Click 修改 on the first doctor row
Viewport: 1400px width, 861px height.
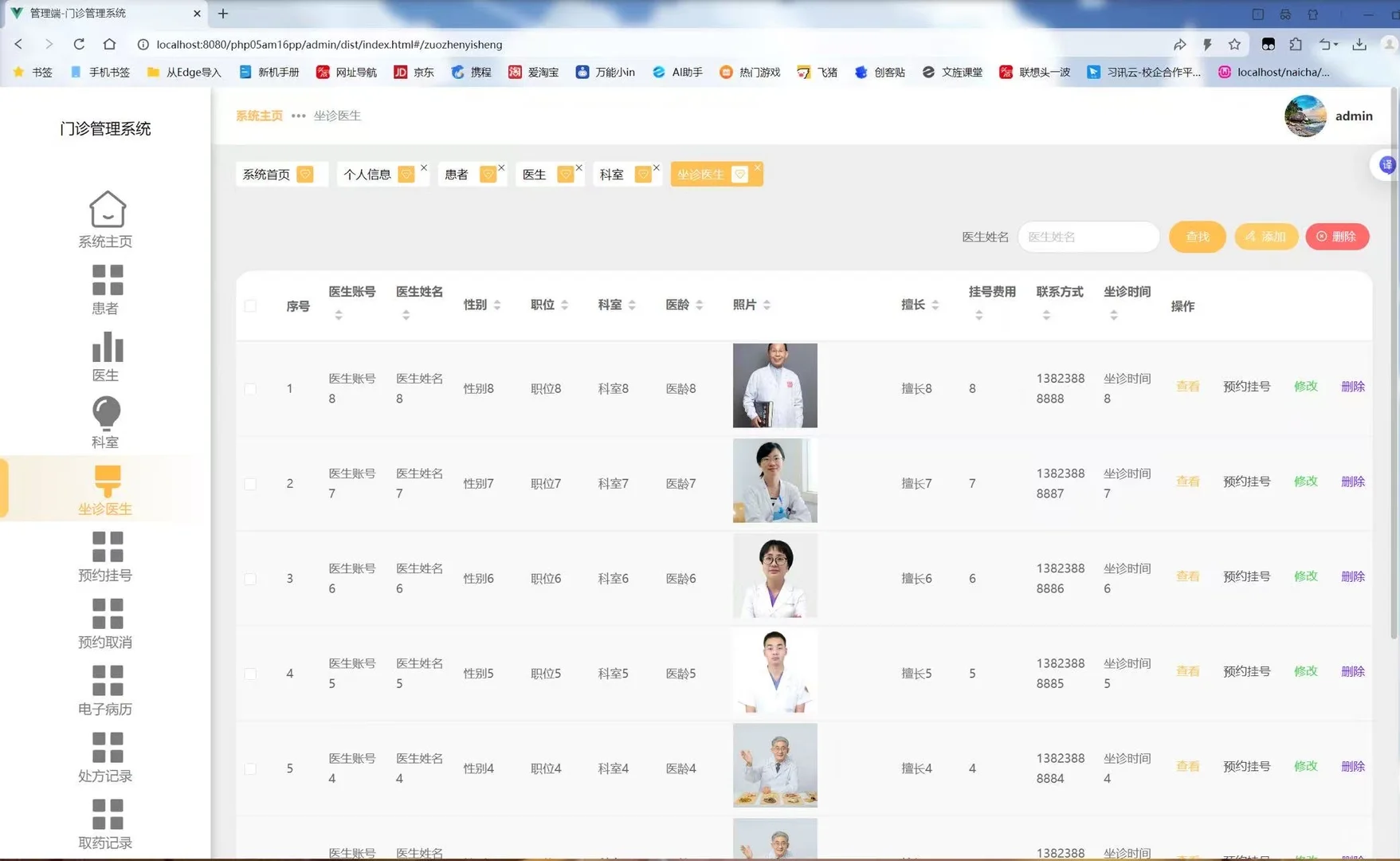click(x=1304, y=386)
